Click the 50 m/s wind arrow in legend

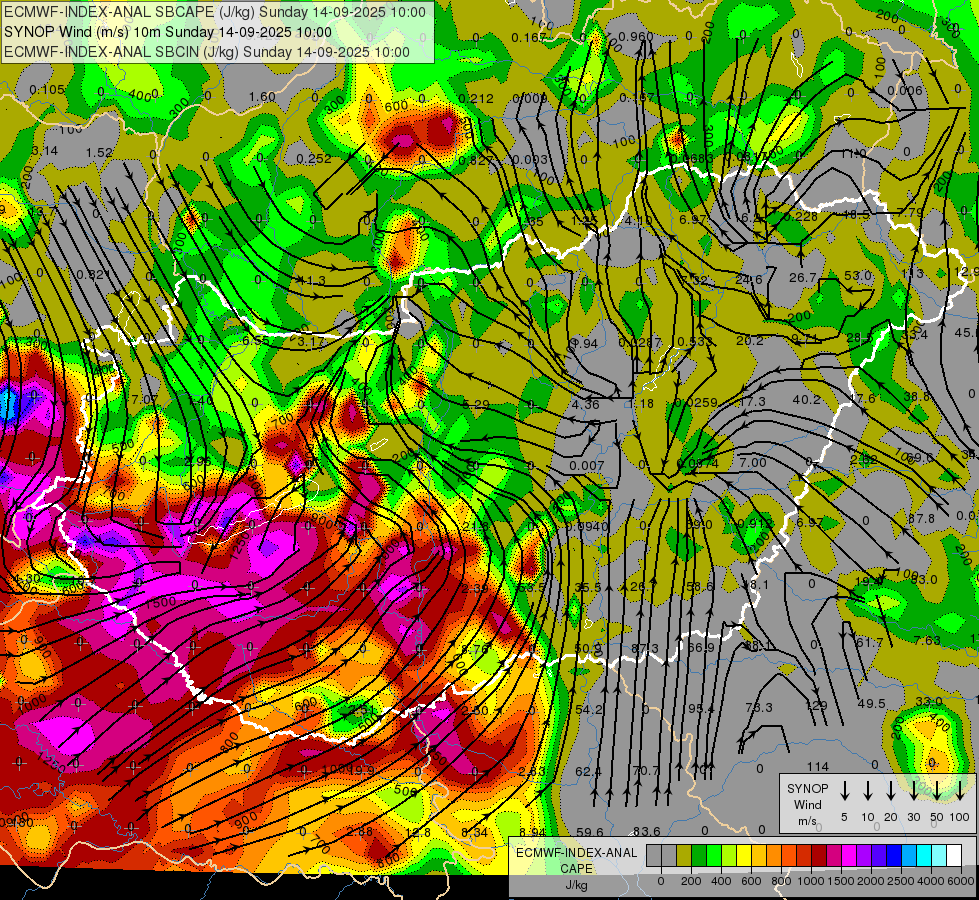tap(937, 791)
